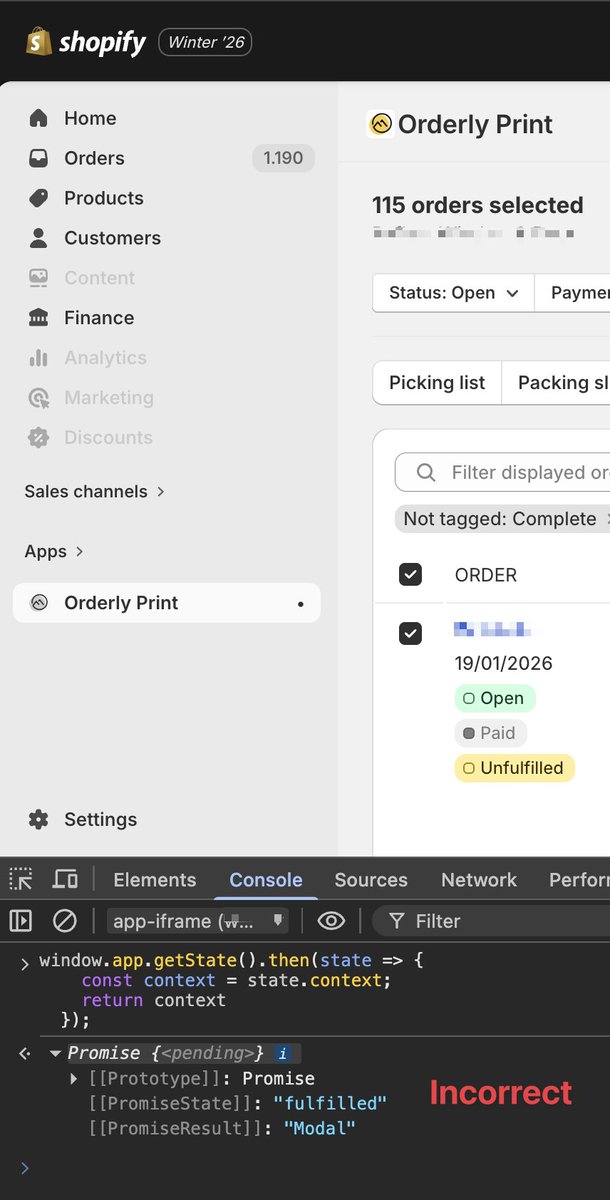Click the Orderly Print sidebar icon
The height and width of the screenshot is (1200, 610).
39,603
